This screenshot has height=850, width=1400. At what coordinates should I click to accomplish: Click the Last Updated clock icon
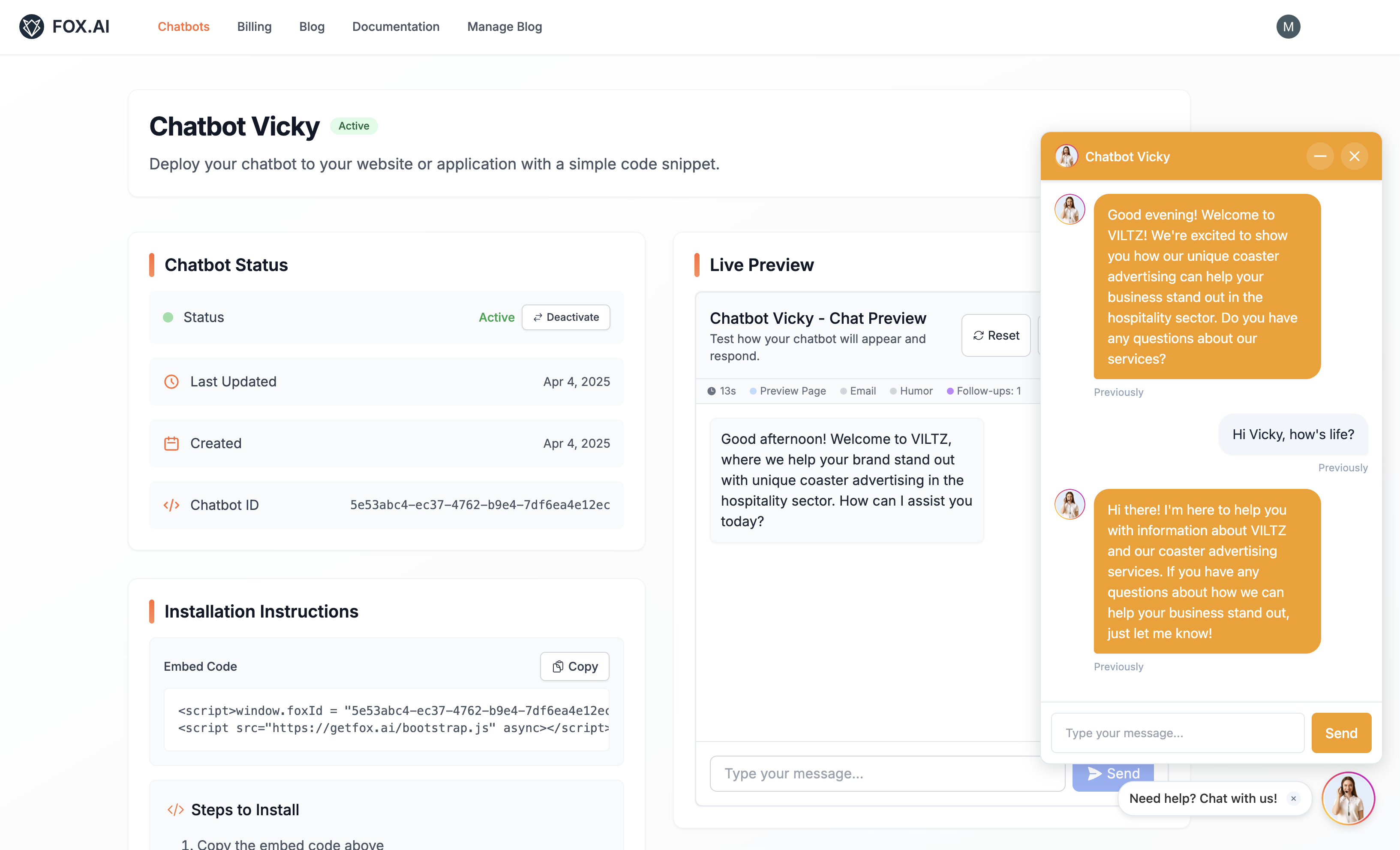point(171,382)
